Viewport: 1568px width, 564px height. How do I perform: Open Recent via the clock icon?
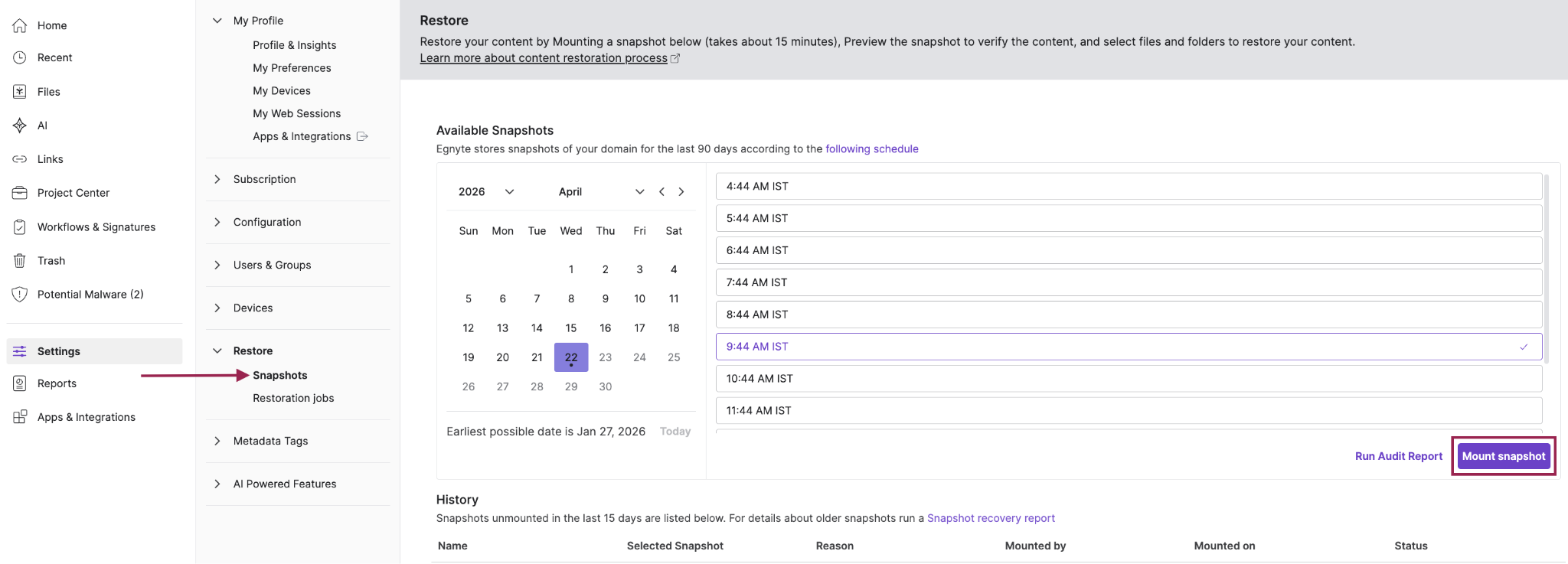pyautogui.click(x=20, y=57)
